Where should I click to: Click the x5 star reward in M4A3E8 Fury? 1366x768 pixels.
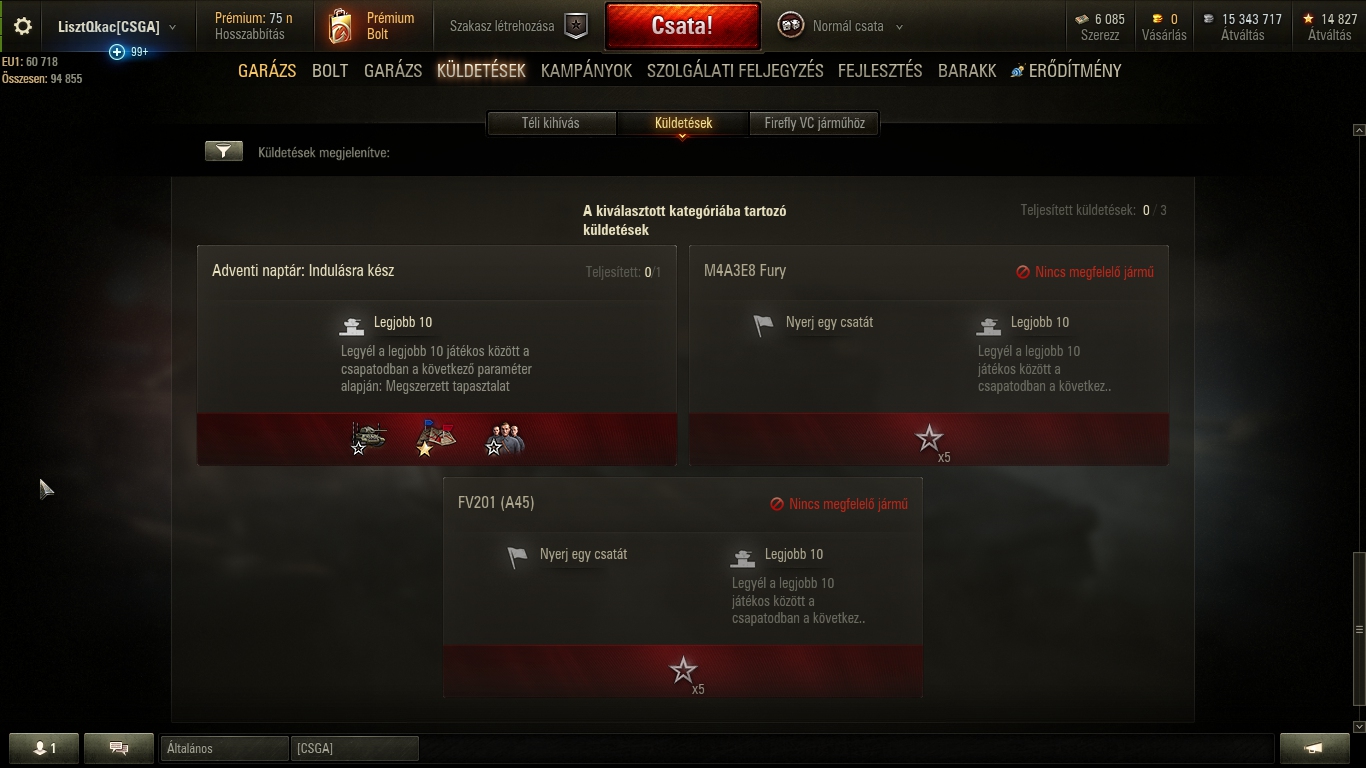pos(930,439)
